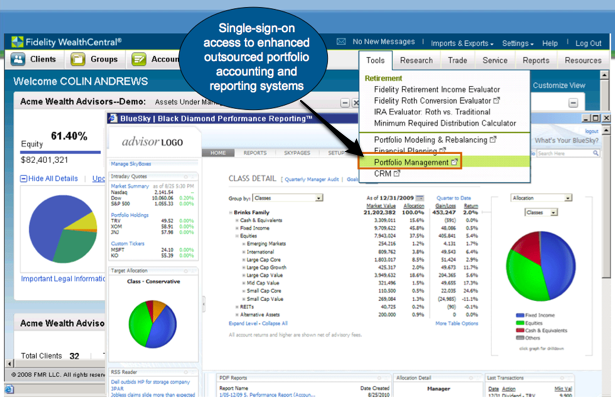
Task: Collapse the Brinks Family tree row
Action: 231,212
